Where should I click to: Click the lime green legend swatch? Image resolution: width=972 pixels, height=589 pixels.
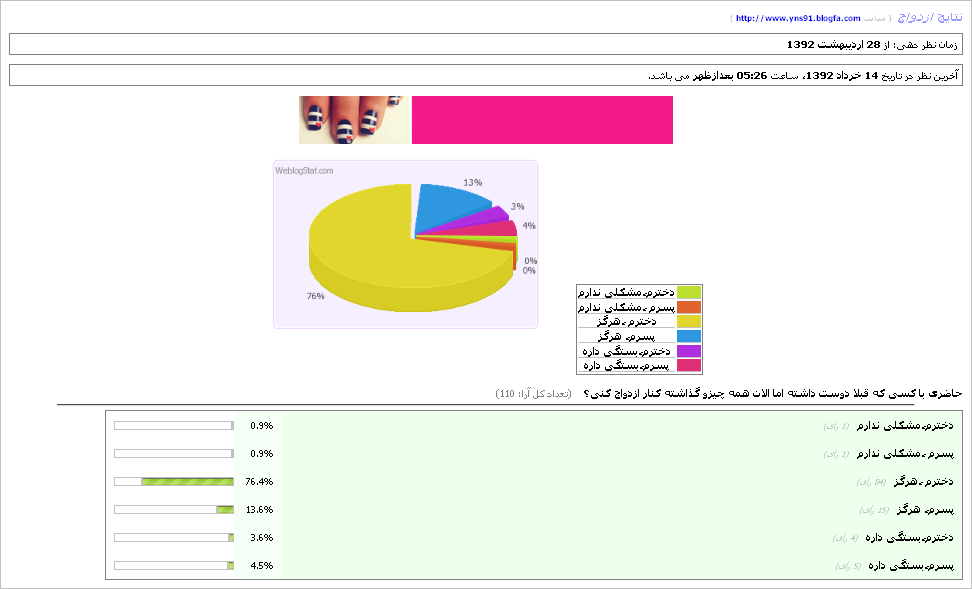click(x=689, y=292)
